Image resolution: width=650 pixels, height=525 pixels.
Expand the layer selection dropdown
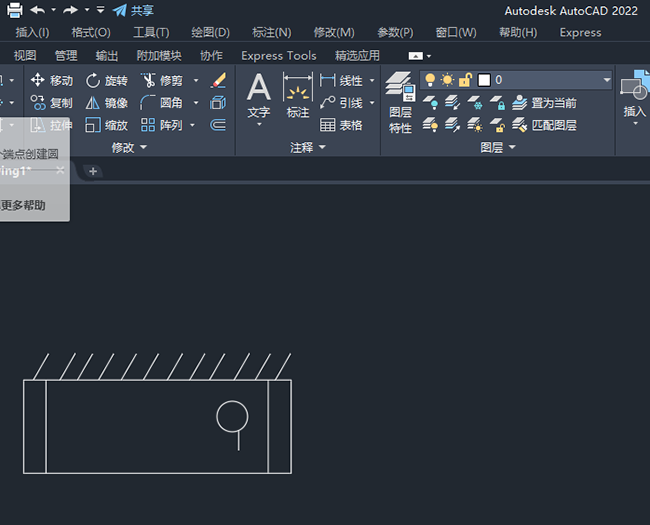click(x=606, y=80)
